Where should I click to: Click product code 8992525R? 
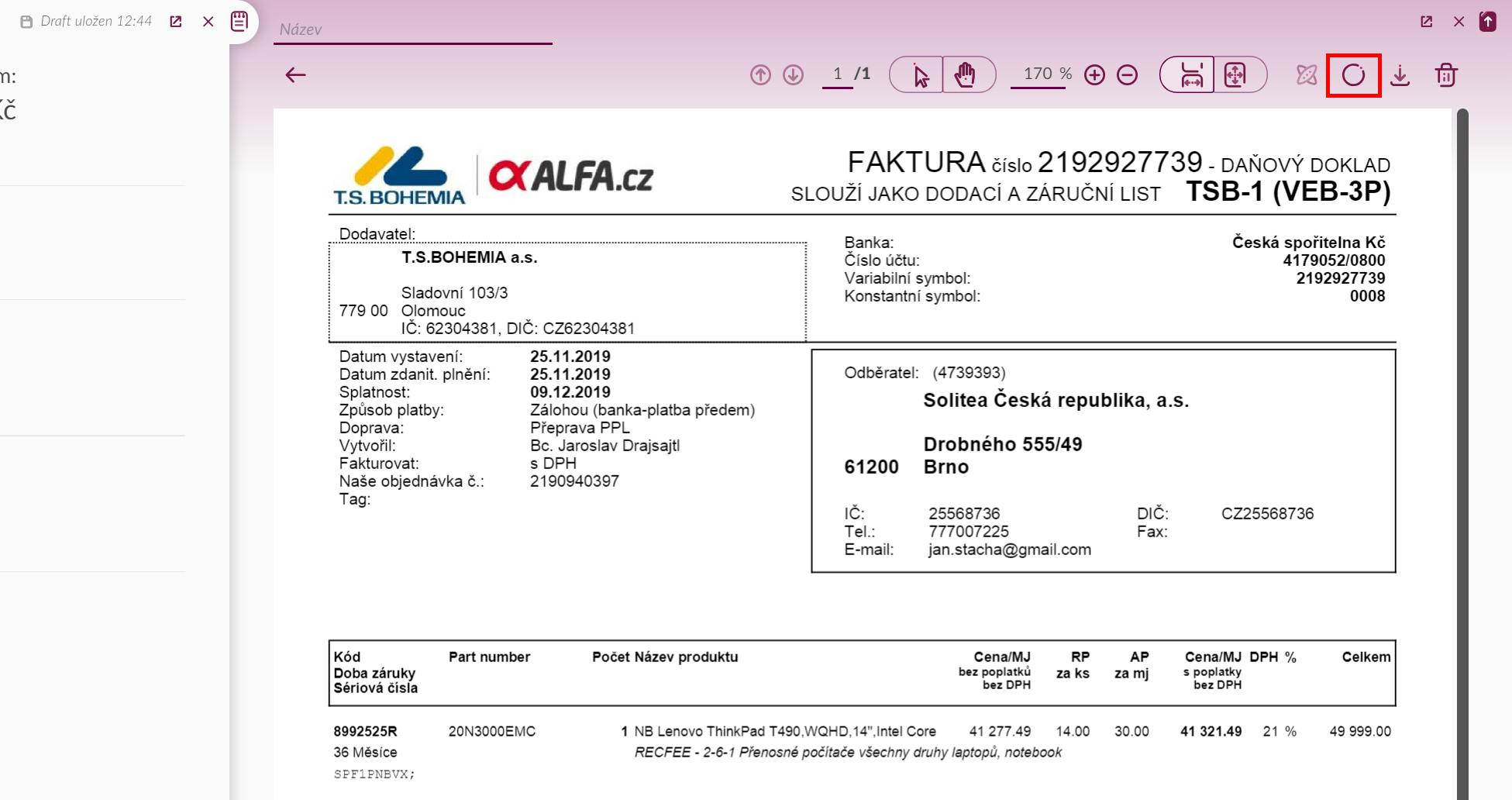click(x=365, y=731)
